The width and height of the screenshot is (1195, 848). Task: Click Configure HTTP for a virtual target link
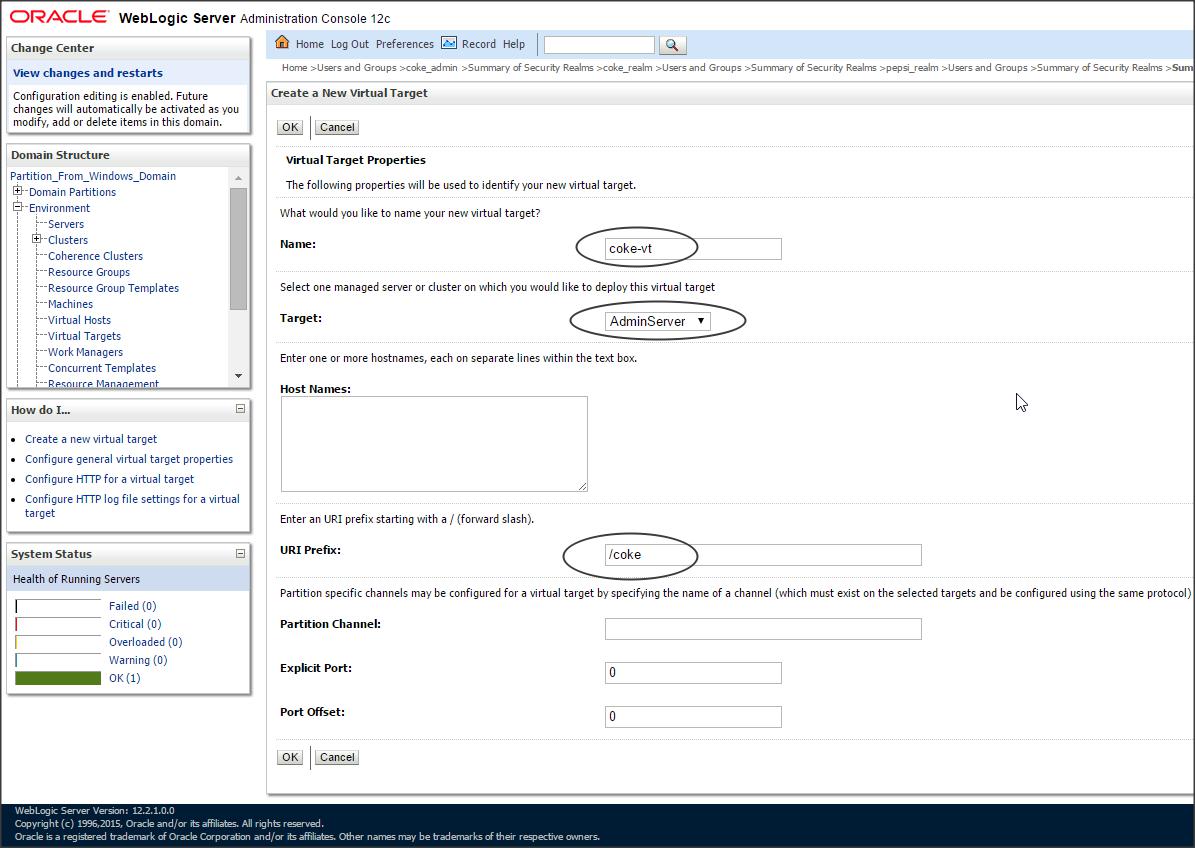pyautogui.click(x=110, y=478)
